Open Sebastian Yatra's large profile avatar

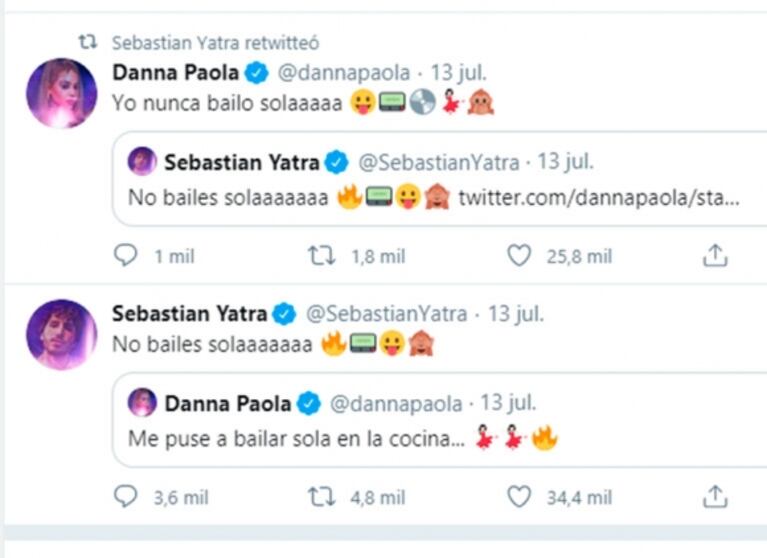pyautogui.click(x=61, y=333)
